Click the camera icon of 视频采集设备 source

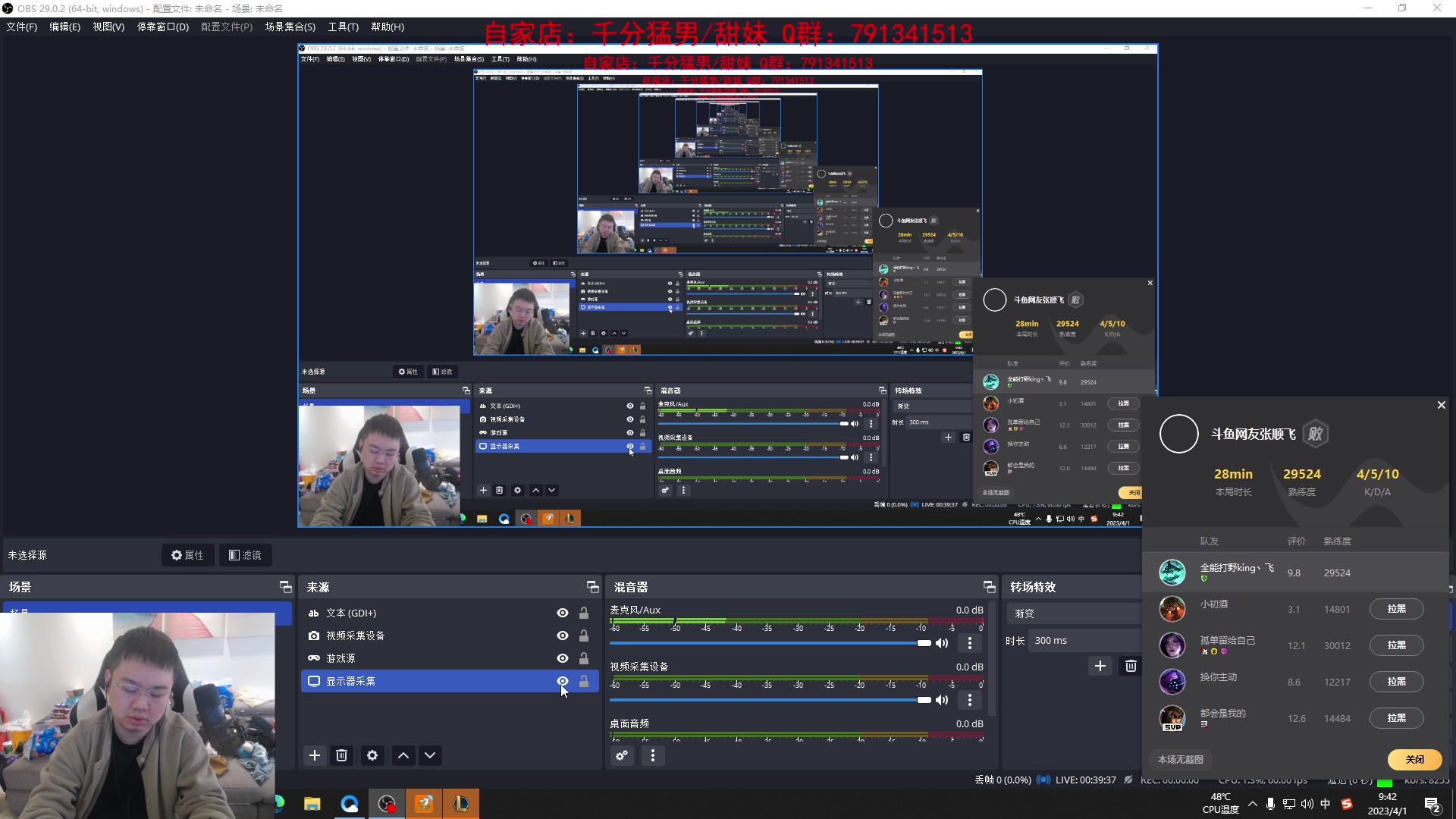click(314, 635)
